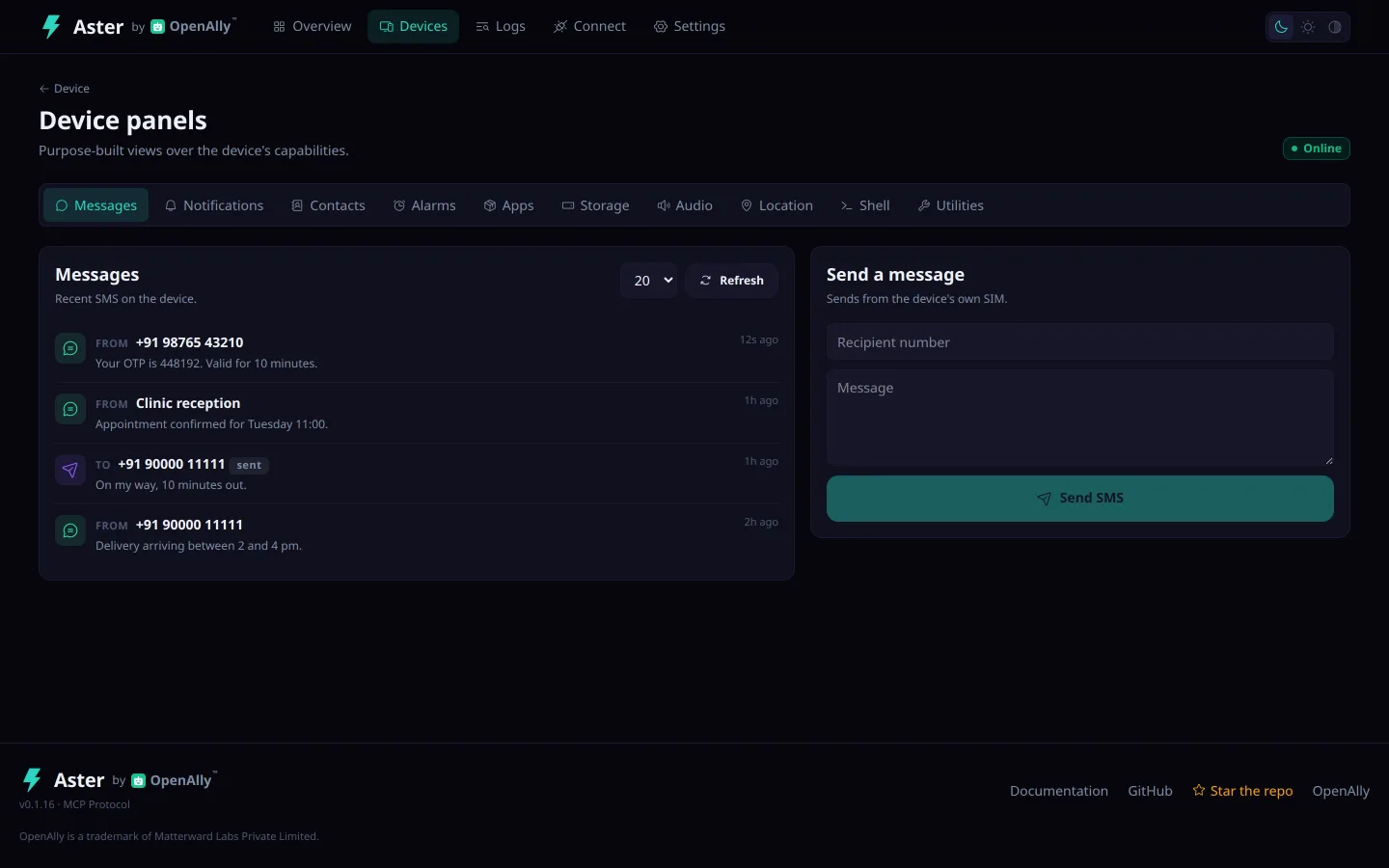Image resolution: width=1389 pixels, height=868 pixels.
Task: Click the 'sent' badge on outgoing message
Action: (x=249, y=465)
